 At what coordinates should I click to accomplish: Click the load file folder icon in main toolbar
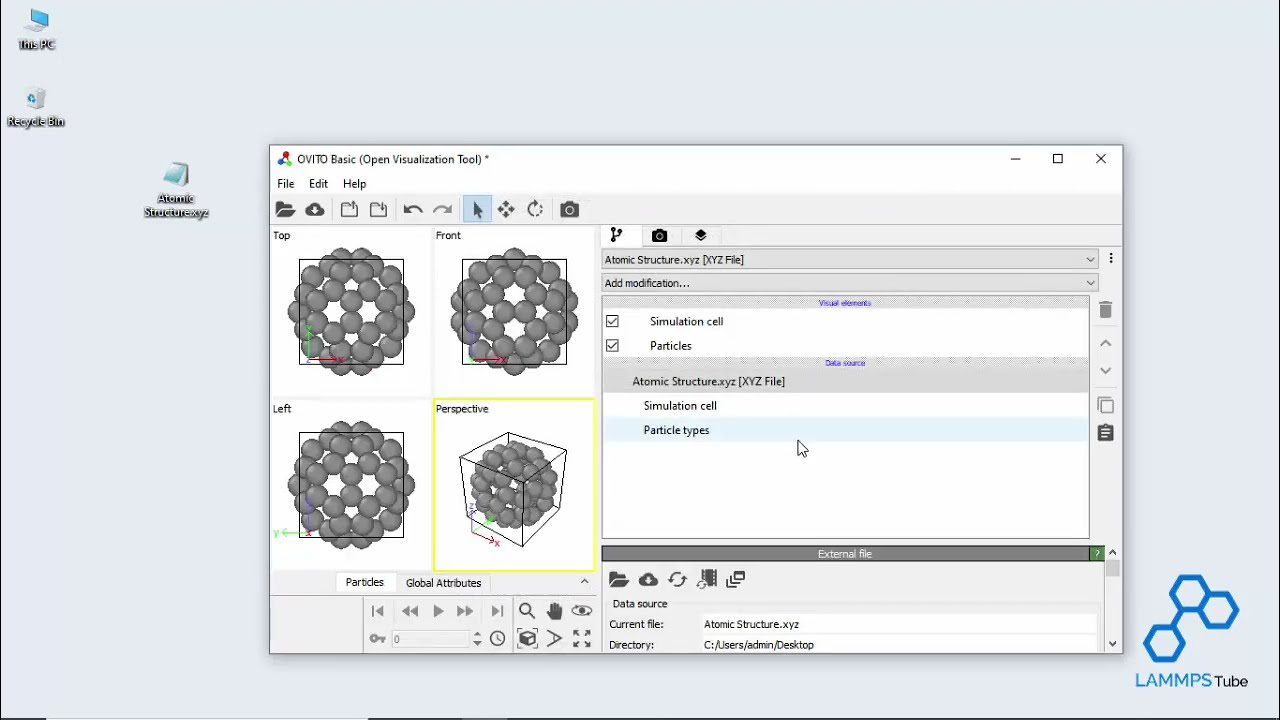(285, 210)
